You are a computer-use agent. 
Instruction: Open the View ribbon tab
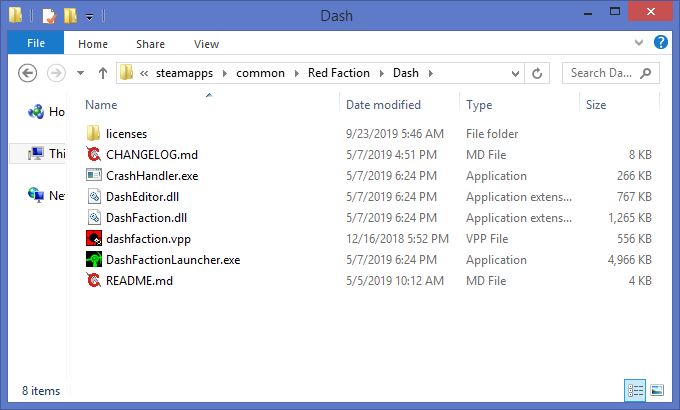point(207,44)
